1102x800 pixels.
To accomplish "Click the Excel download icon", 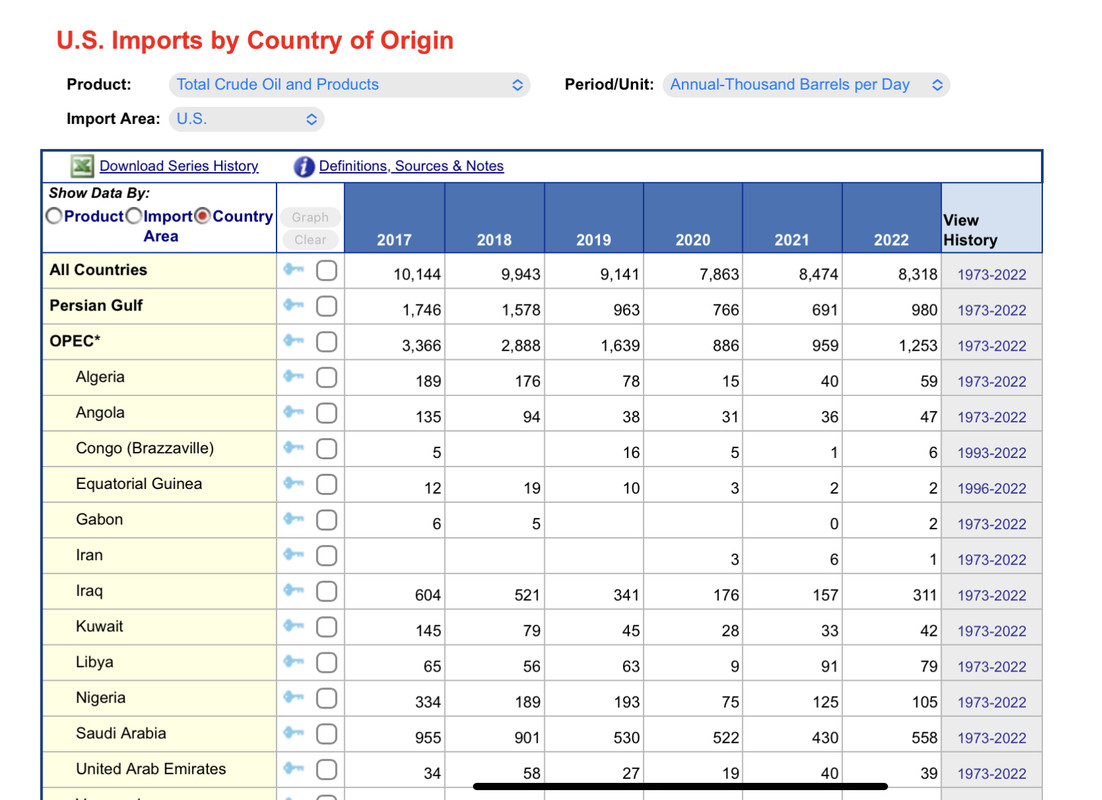I will point(82,166).
